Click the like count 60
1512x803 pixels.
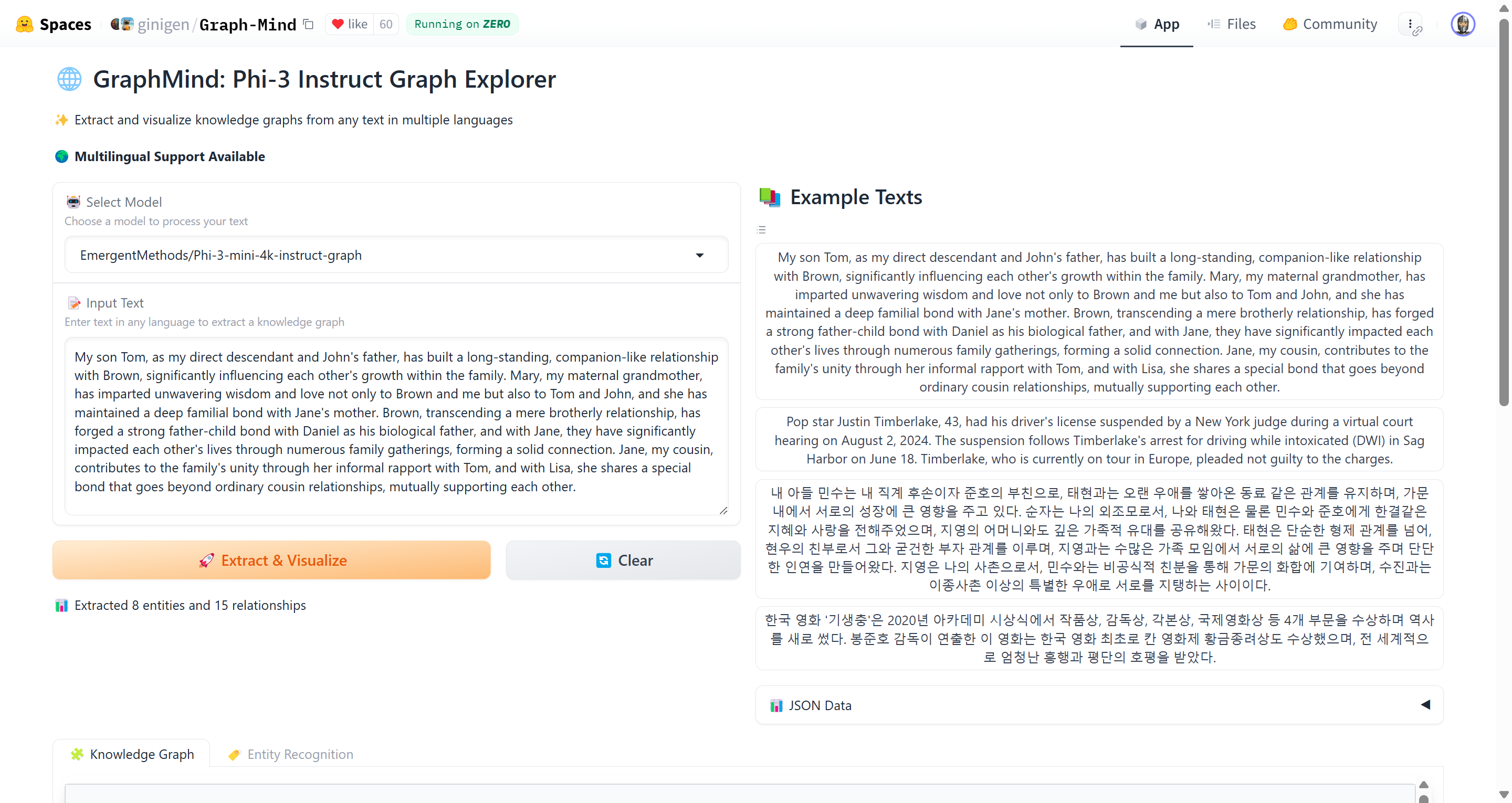click(x=386, y=24)
